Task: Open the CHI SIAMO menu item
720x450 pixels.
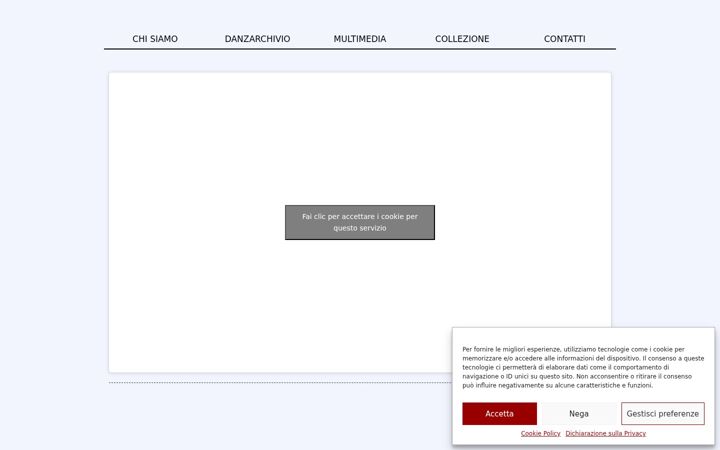Action: (155, 39)
